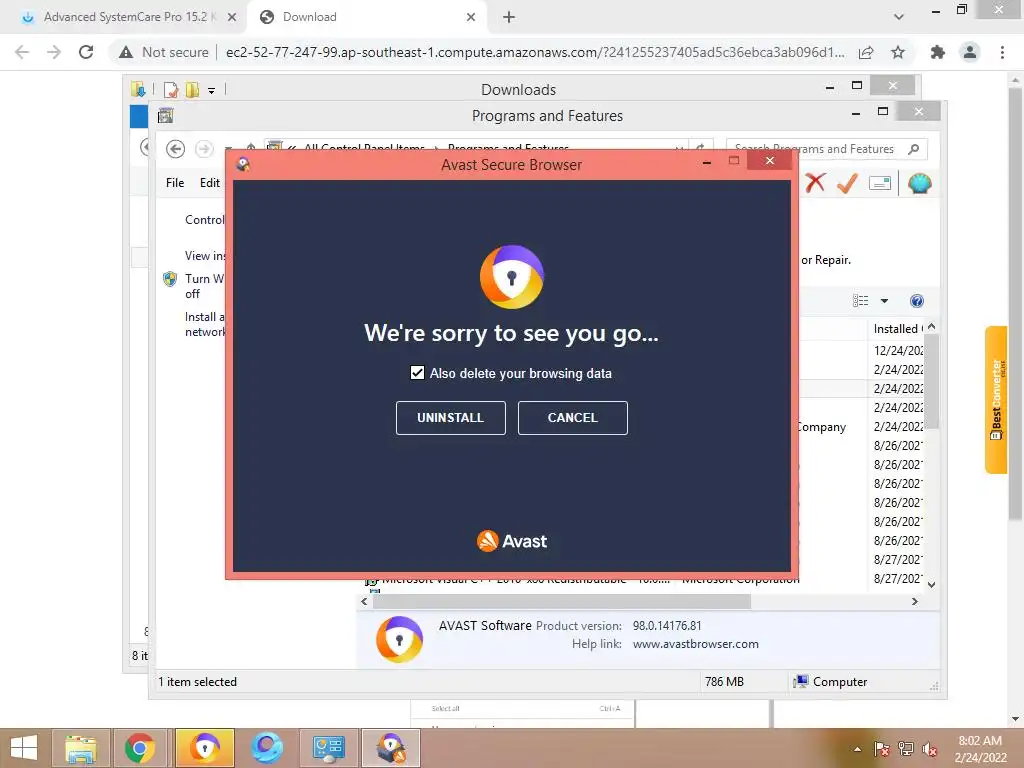The width and height of the screenshot is (1024, 768).
Task: Click the UNINSTALL button
Action: click(x=451, y=418)
